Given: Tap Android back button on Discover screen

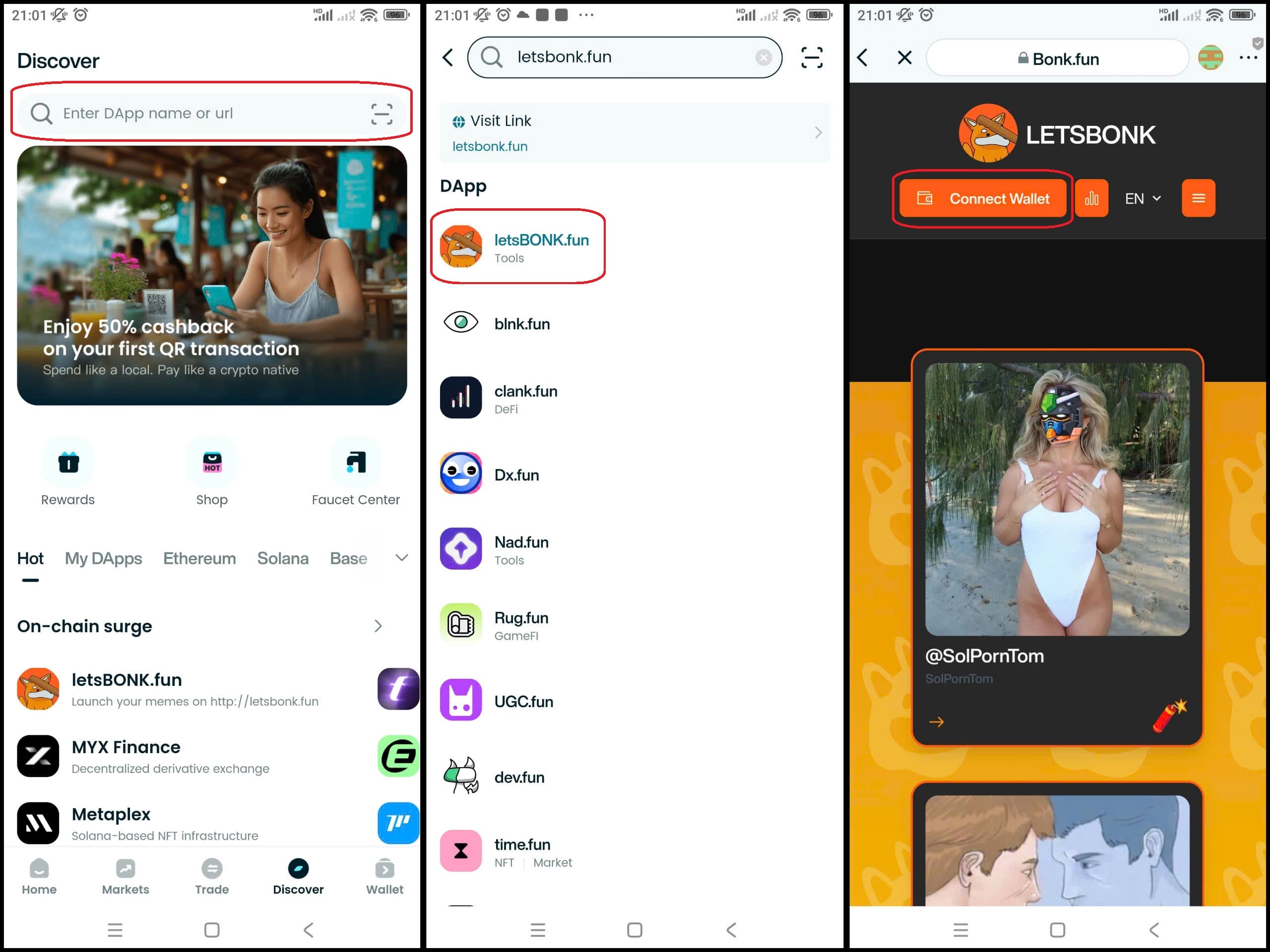Looking at the screenshot, I should pyautogui.click(x=308, y=930).
